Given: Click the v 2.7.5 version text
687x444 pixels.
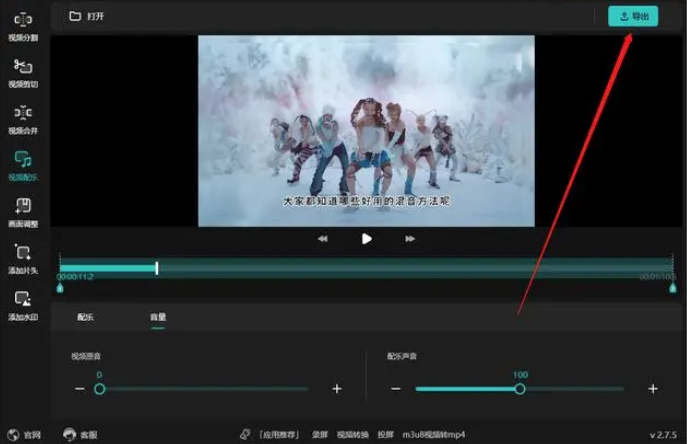Looking at the screenshot, I should (x=663, y=435).
